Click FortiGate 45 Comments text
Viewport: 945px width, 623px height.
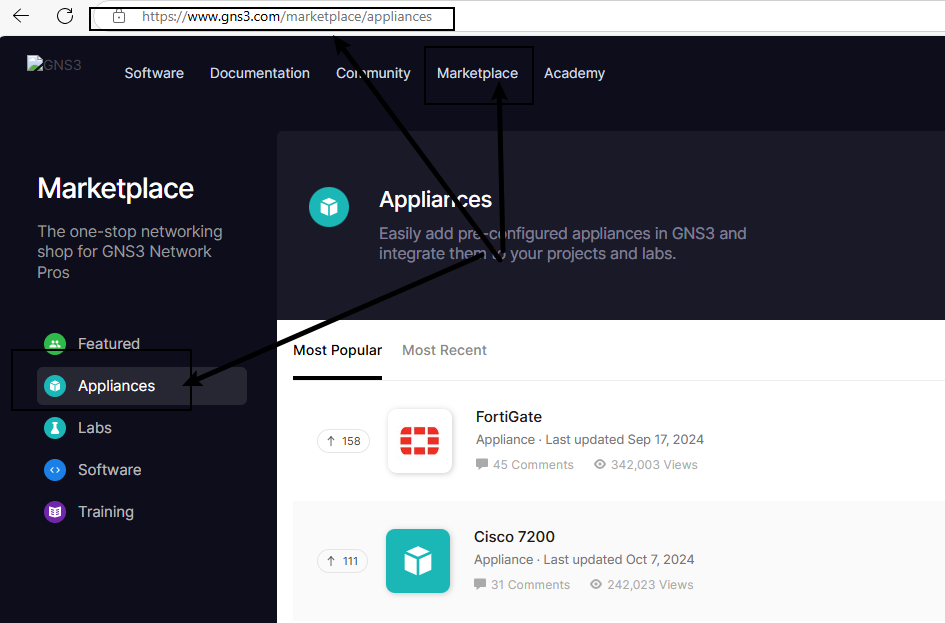pyautogui.click(x=533, y=465)
